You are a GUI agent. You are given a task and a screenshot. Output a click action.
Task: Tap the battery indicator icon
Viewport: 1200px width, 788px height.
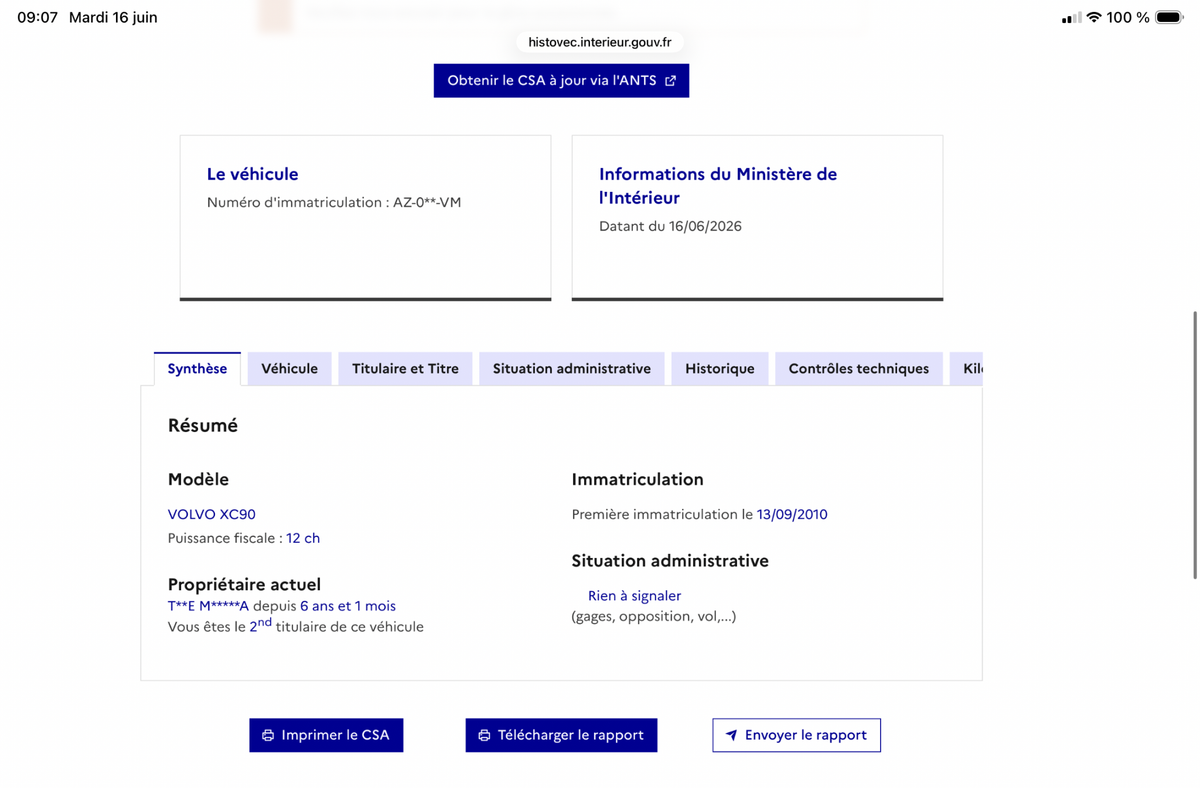[x=1169, y=17]
